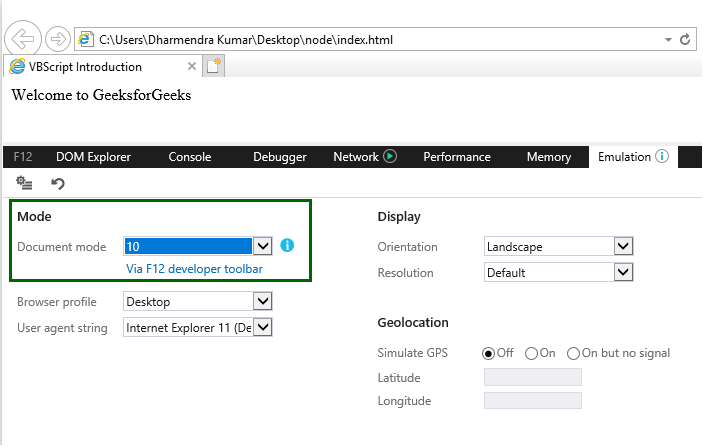
Task: Click the persist emulation settings icon
Action: [x=25, y=184]
